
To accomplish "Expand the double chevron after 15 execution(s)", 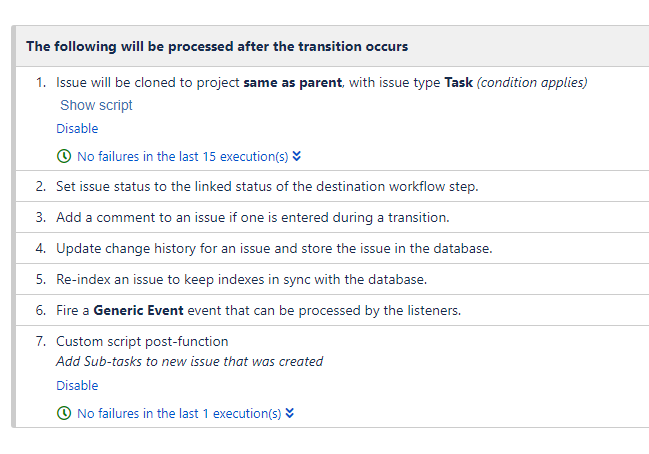I will [x=296, y=156].
